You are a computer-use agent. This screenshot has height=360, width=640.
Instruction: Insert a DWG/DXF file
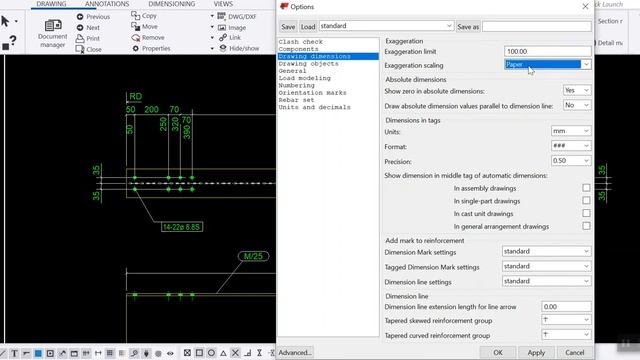(236, 16)
